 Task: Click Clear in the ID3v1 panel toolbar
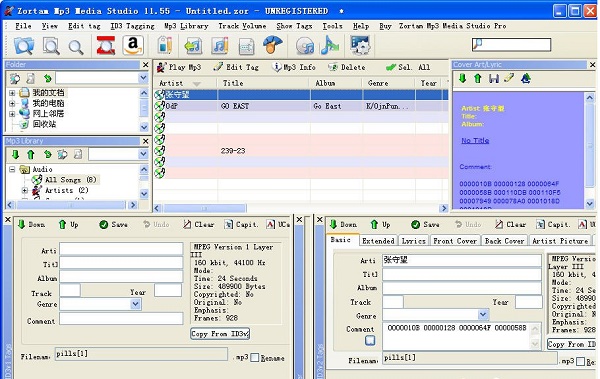[x=199, y=224]
